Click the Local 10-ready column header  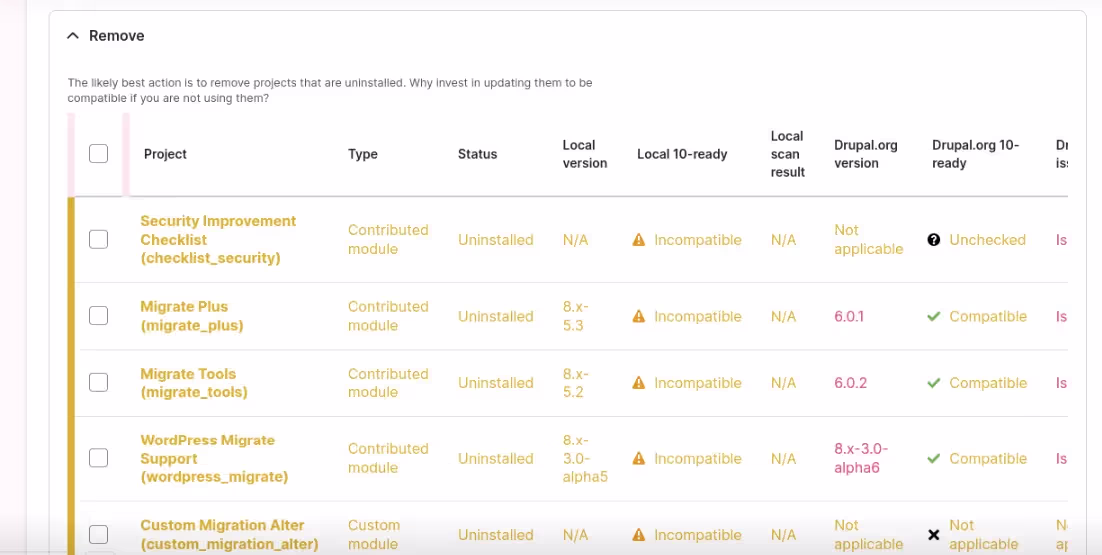[682, 154]
